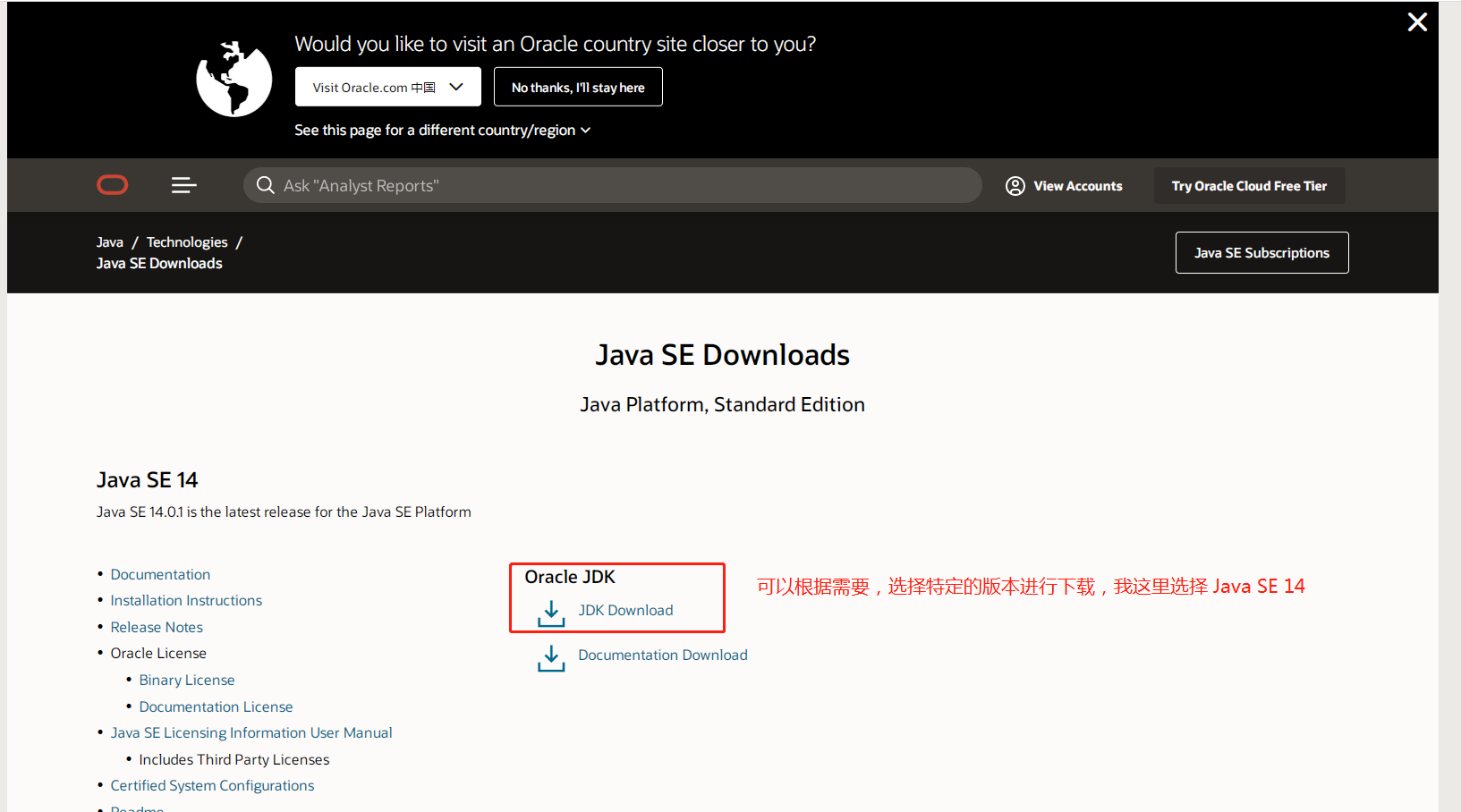Open the Documentation link
This screenshot has height=812, width=1461.
pyautogui.click(x=161, y=574)
